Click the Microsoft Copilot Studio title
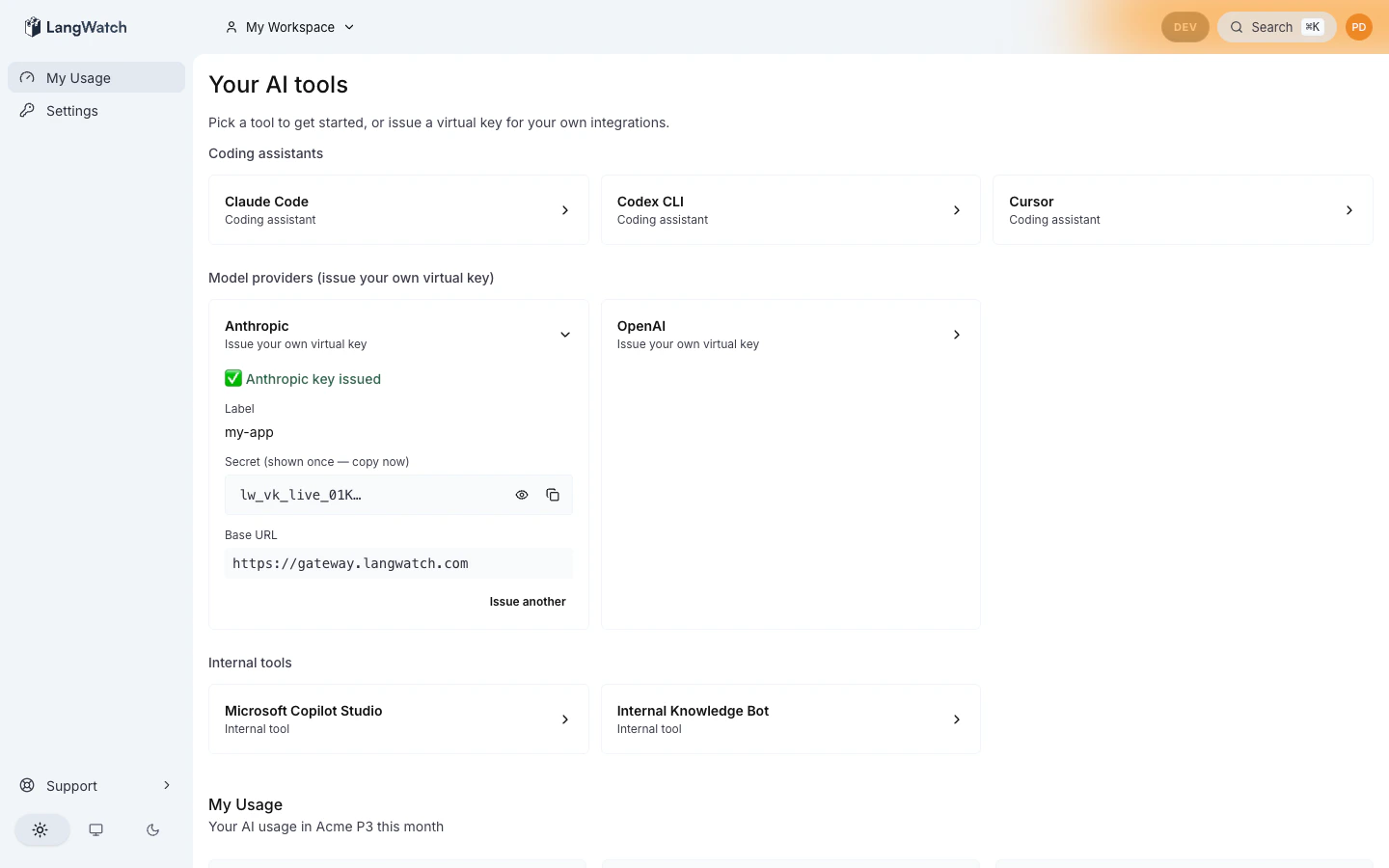This screenshot has height=868, width=1389. point(304,711)
